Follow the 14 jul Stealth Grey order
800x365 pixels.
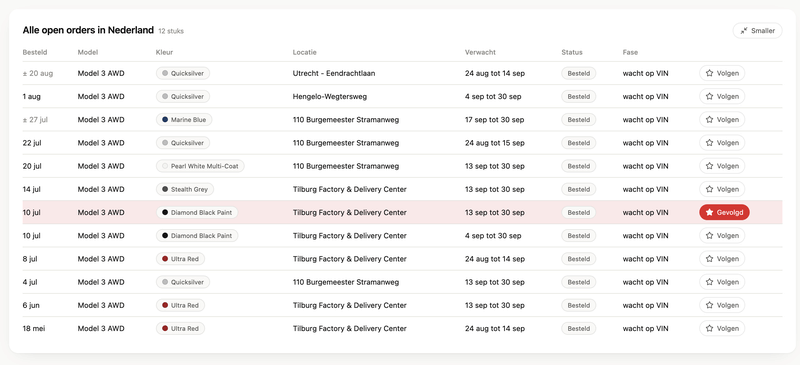tap(721, 189)
